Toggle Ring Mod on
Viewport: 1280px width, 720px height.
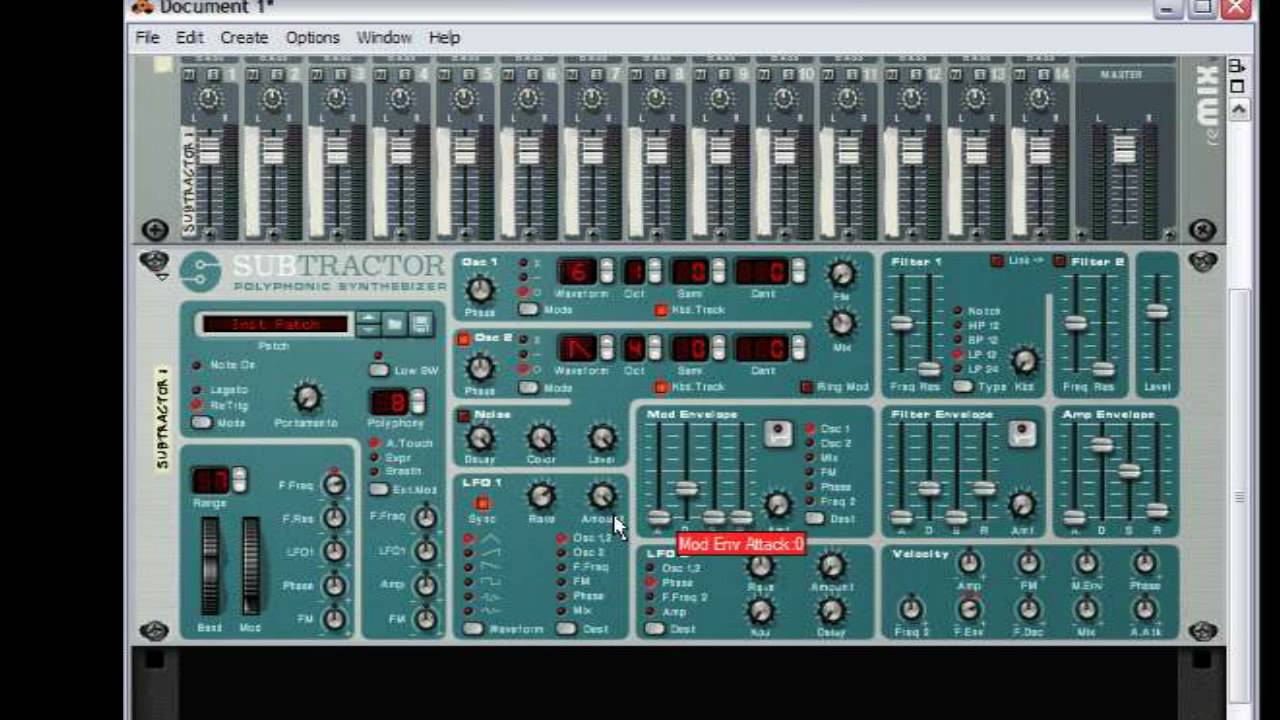tap(807, 387)
